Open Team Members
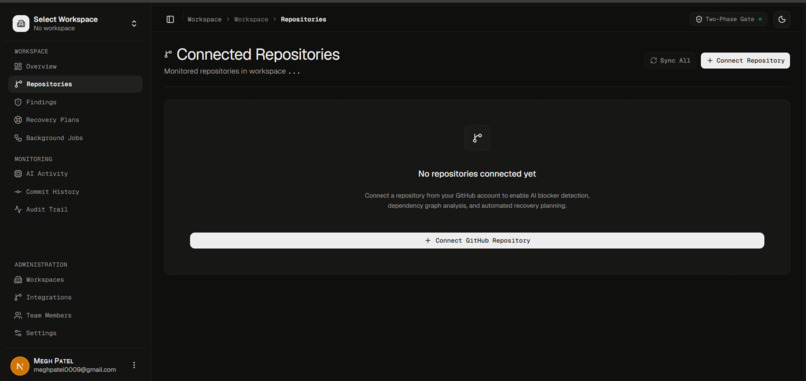 (x=76, y=315)
